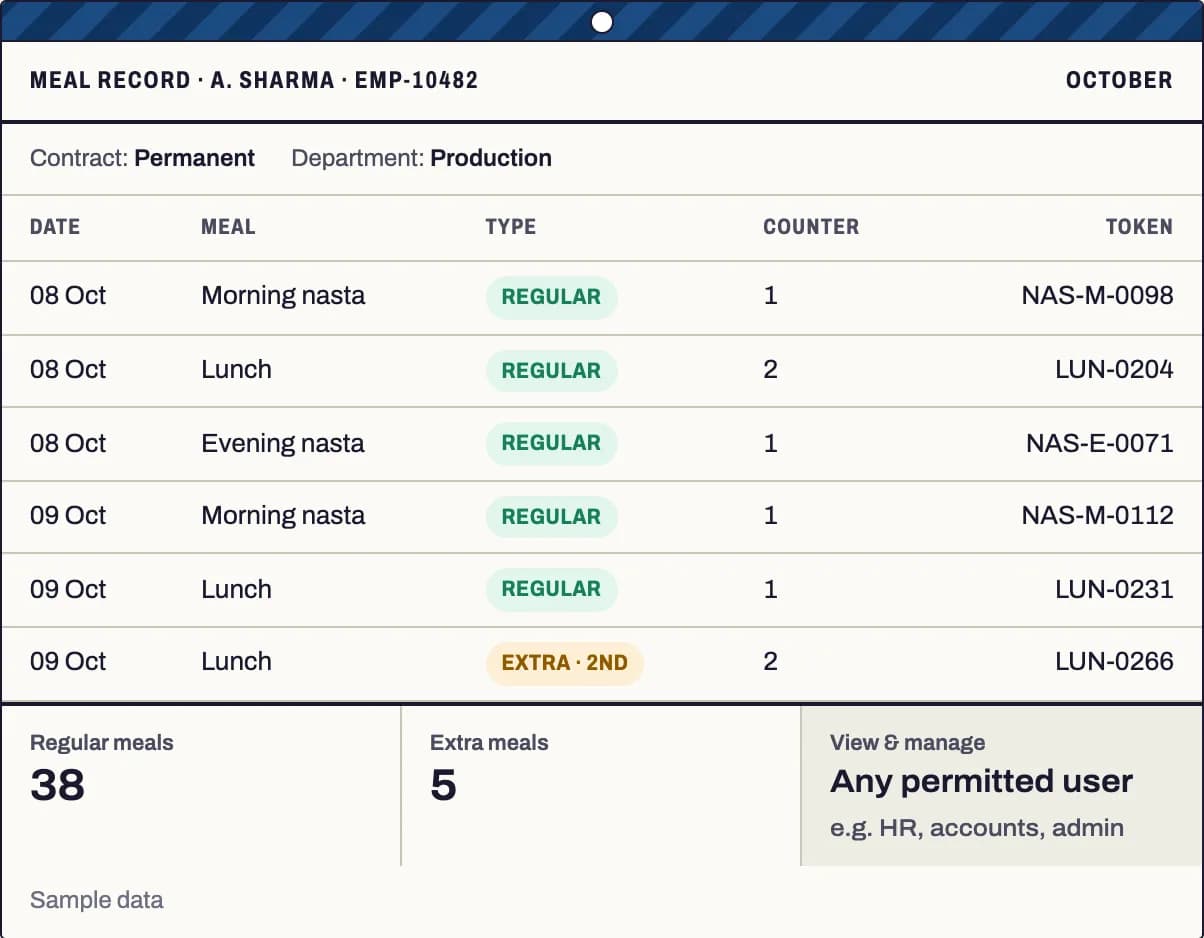
Task: Click 08 Oct date in LUN-0204 row
Action: point(68,370)
